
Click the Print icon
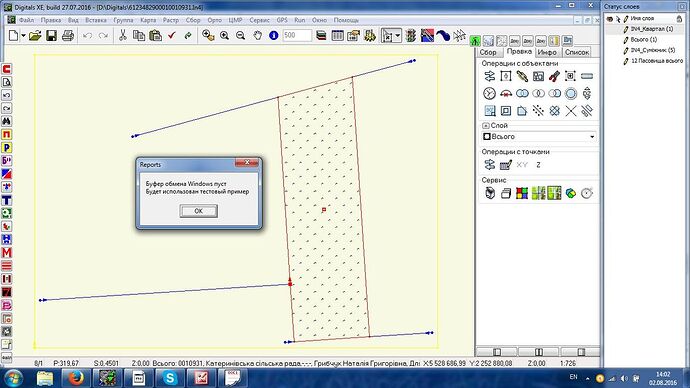click(x=68, y=36)
